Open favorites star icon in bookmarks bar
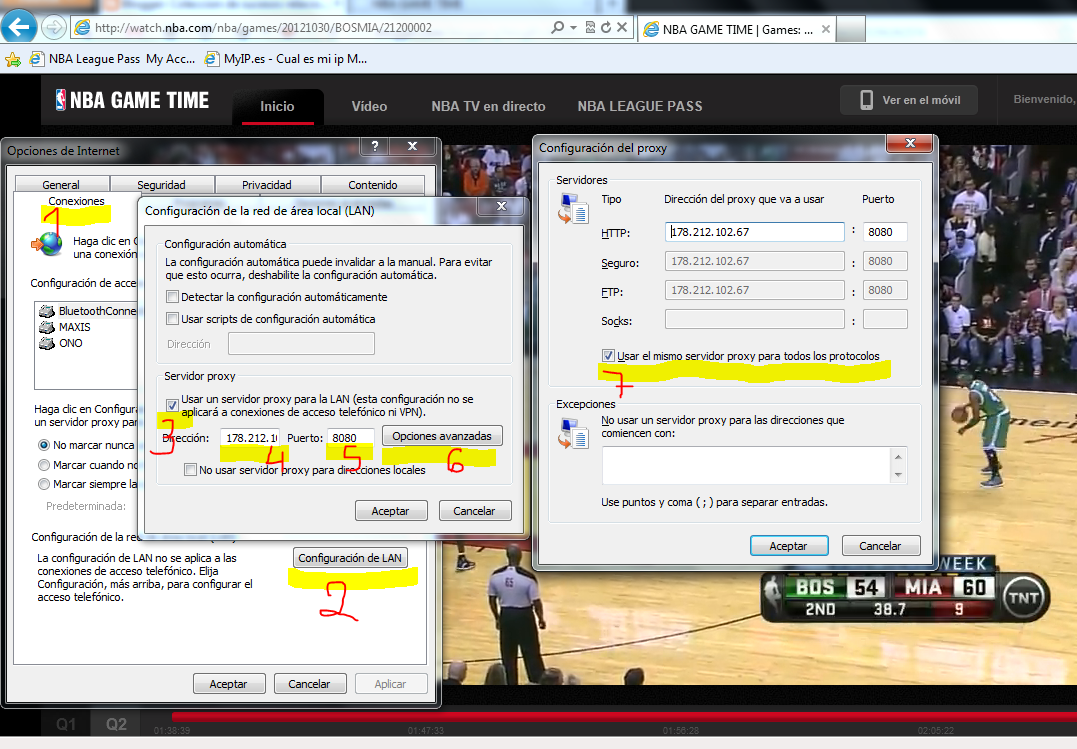Viewport: 1077px width, 749px height. [13, 60]
